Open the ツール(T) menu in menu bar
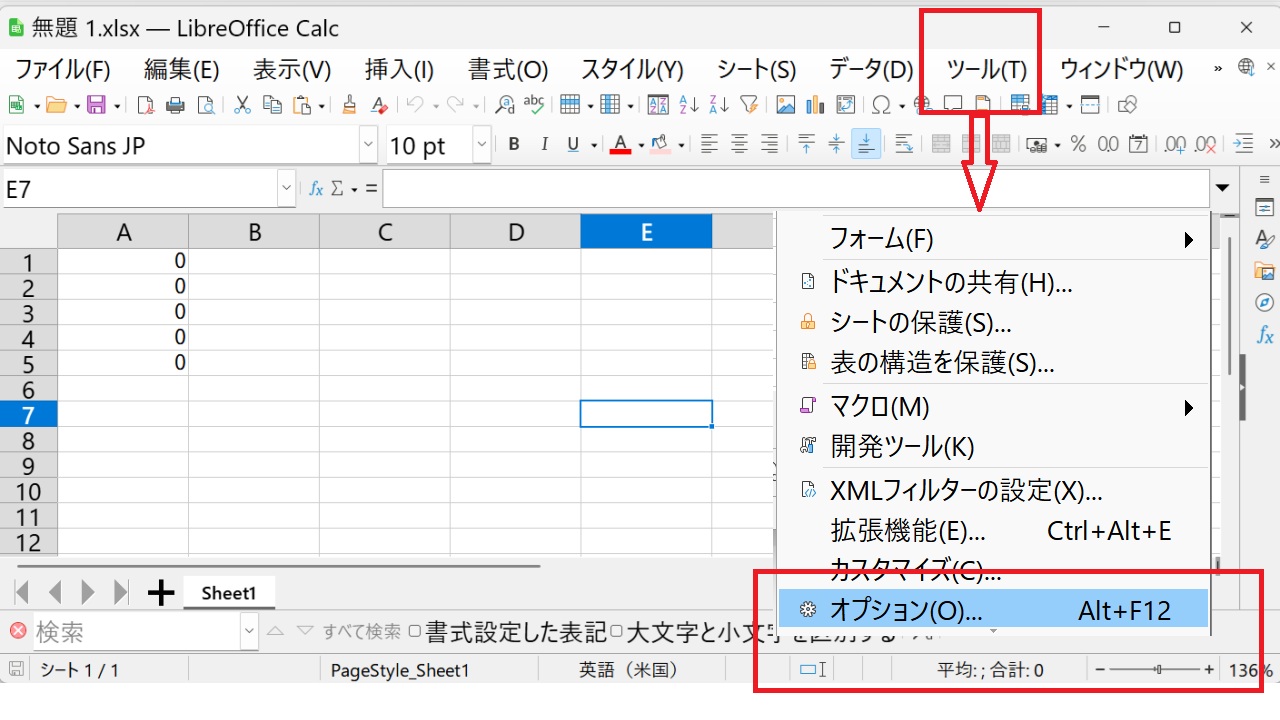Screen dimensions: 1280x720 (x=986, y=69)
